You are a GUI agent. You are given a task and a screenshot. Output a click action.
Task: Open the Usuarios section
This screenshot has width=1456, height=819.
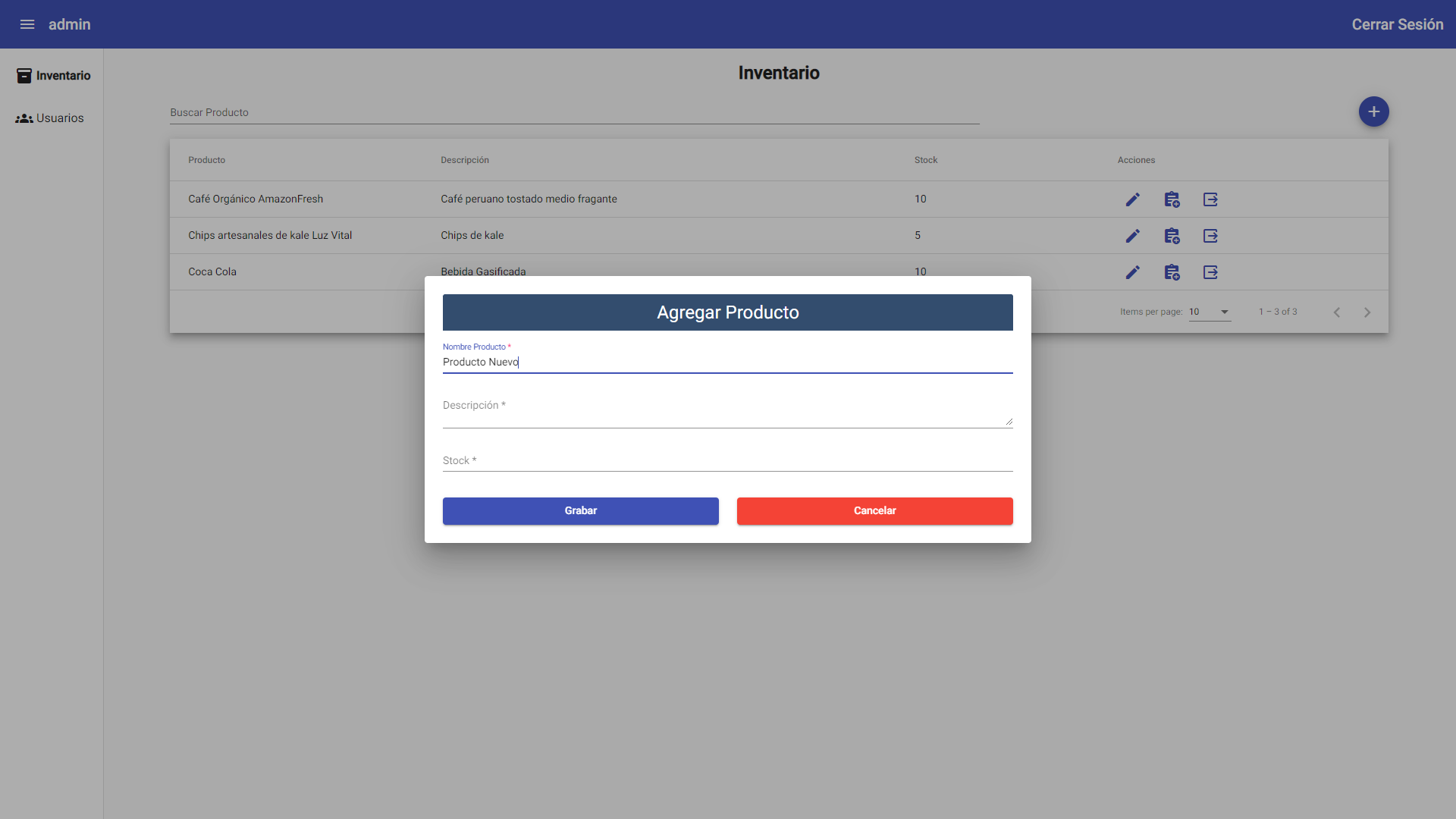(52, 118)
